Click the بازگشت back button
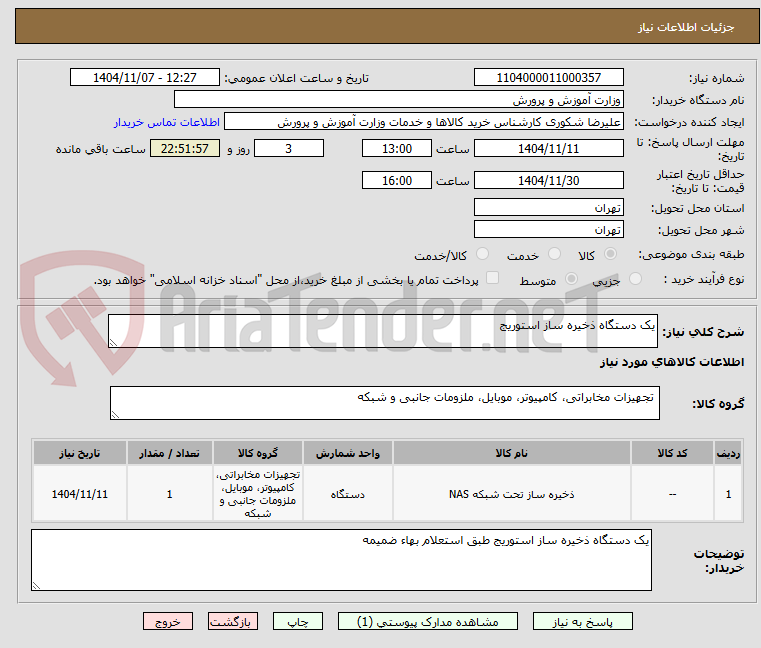761x648 pixels. [232, 621]
